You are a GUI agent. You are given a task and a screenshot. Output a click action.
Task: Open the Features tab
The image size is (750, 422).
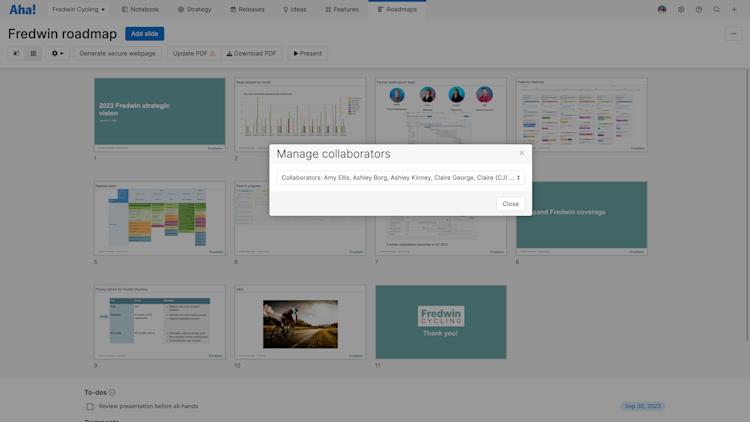(x=342, y=9)
